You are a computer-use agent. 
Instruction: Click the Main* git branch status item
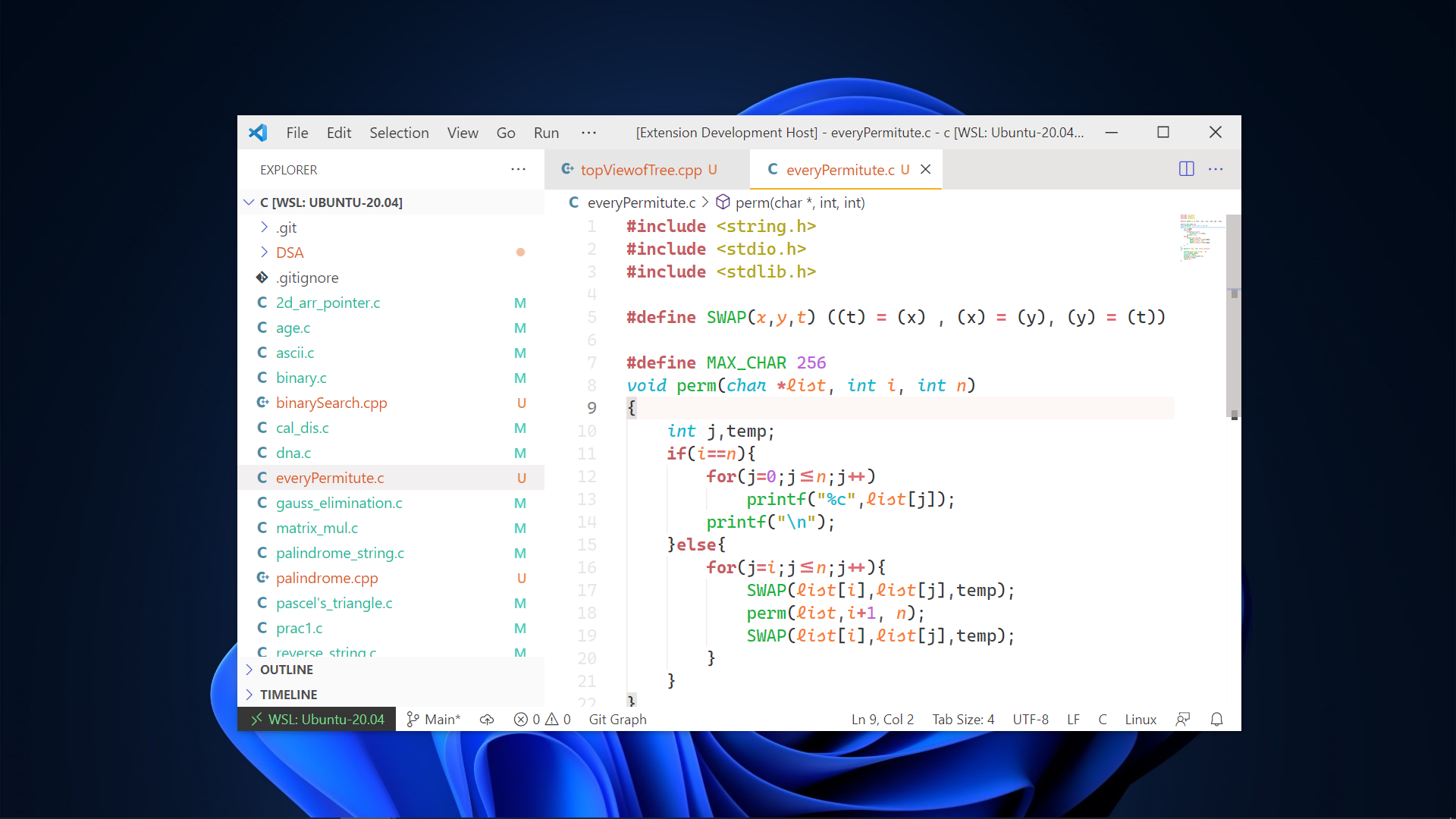[433, 719]
